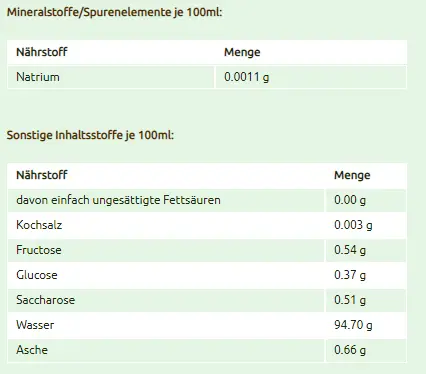Select the Glucose row label
Image resolution: width=426 pixels, height=374 pixels.
coord(37,275)
